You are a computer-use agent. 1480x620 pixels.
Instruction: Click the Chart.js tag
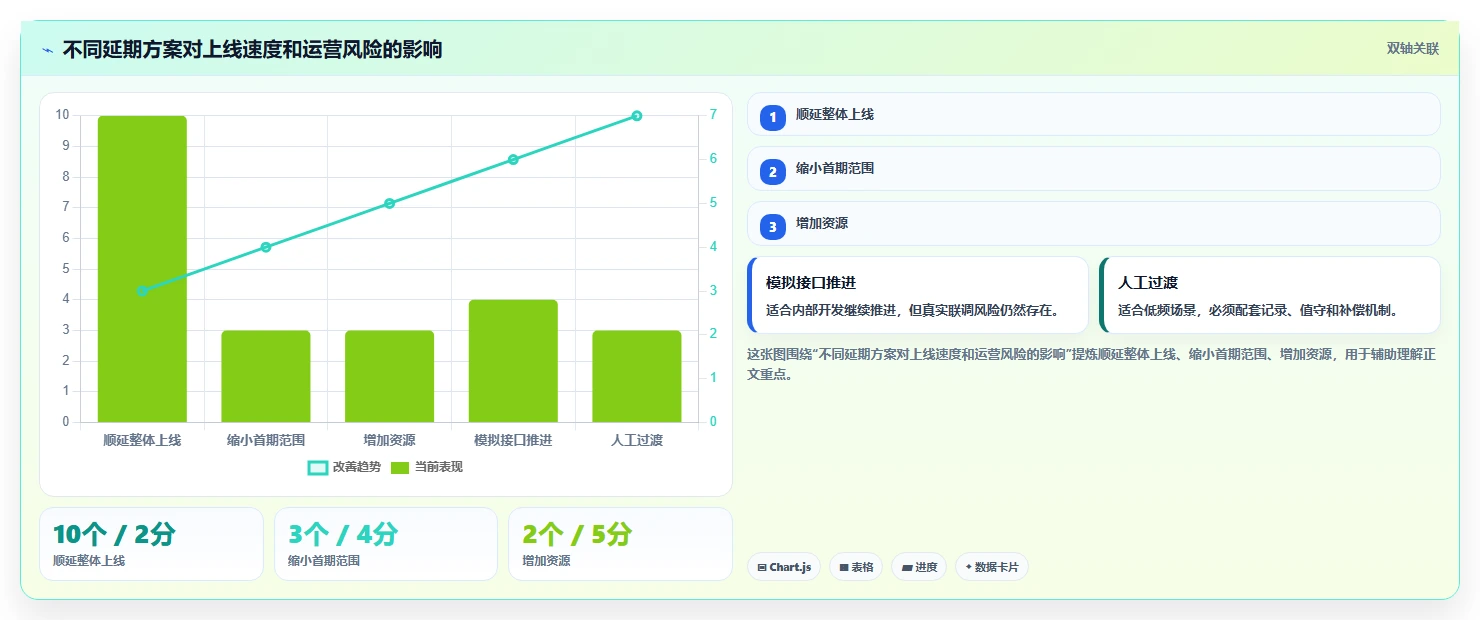783,567
